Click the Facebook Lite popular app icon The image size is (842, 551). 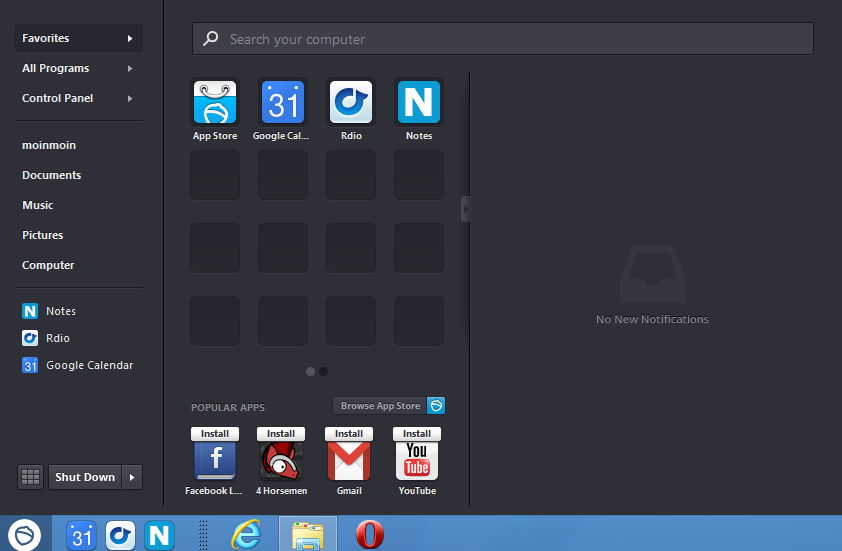[215, 461]
